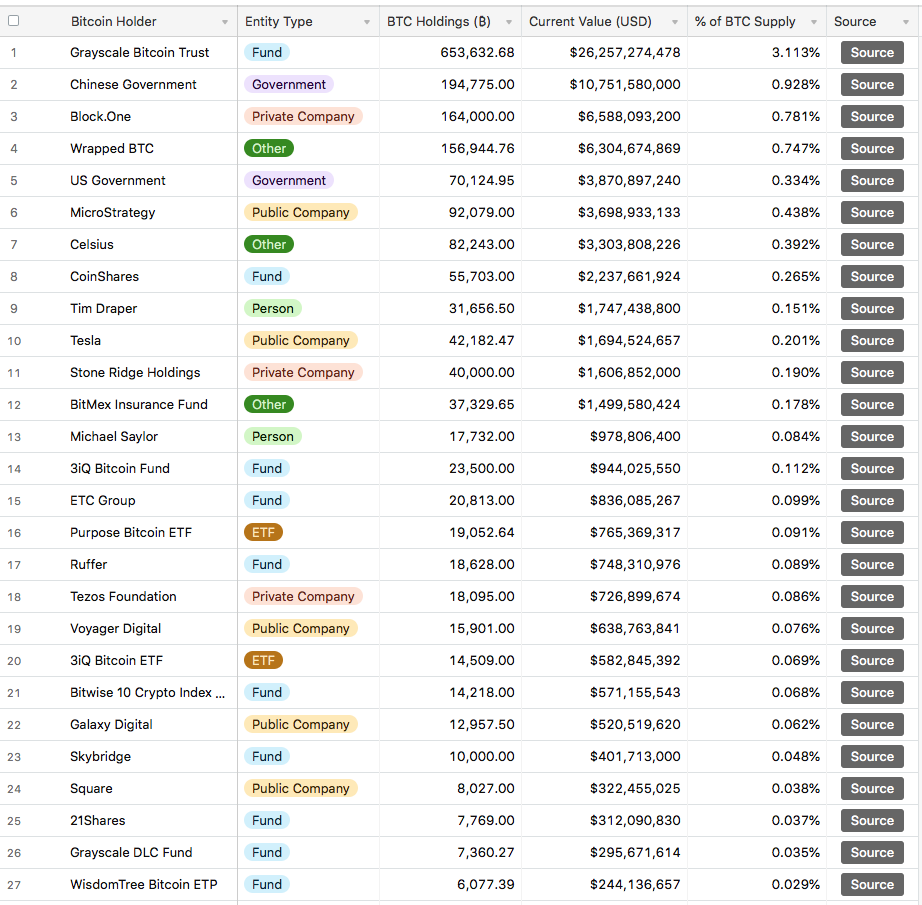Click supply percentage 0.781%
This screenshot has height=905, width=922.
click(x=796, y=116)
